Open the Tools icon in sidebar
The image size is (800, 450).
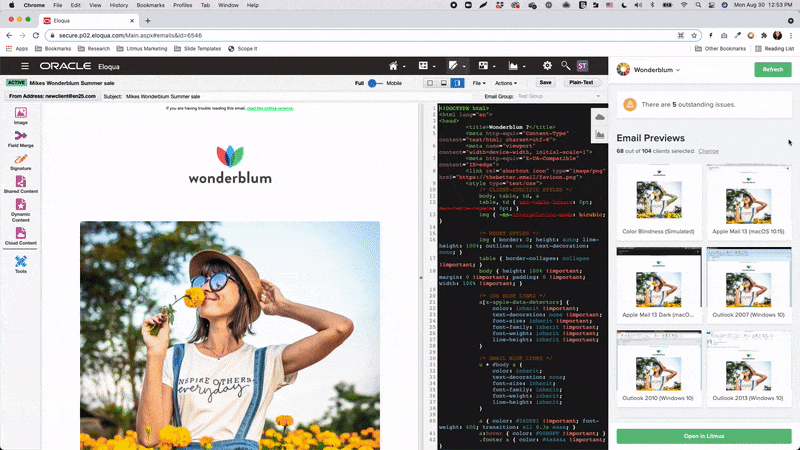click(x=20, y=264)
